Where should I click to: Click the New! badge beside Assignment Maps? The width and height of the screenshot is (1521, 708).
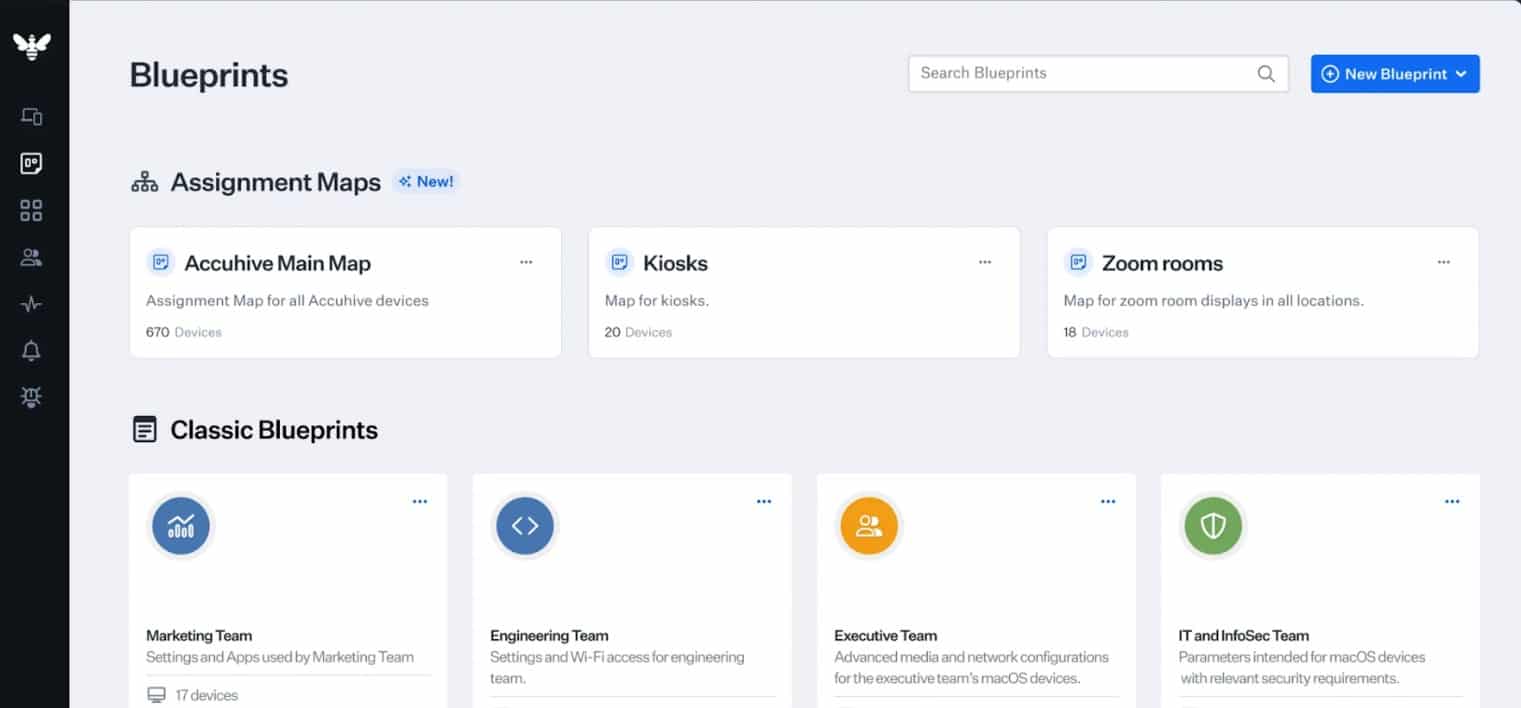(x=426, y=182)
